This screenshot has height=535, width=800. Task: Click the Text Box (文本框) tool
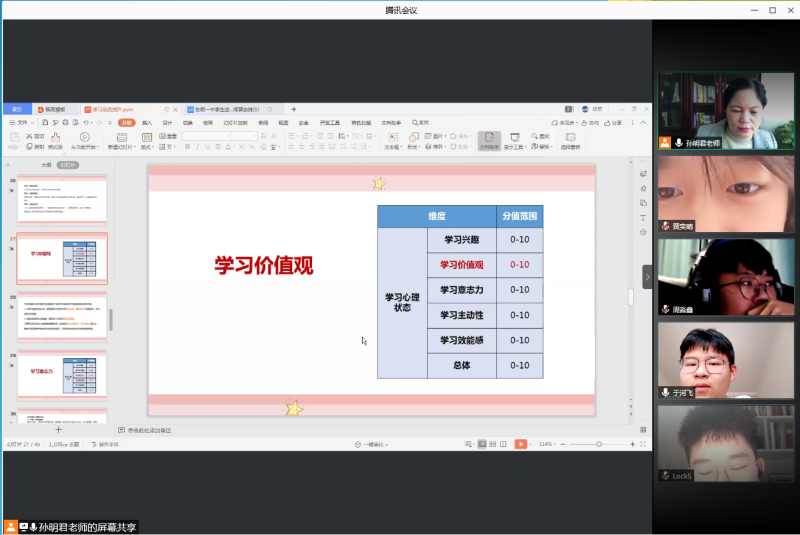(x=393, y=138)
